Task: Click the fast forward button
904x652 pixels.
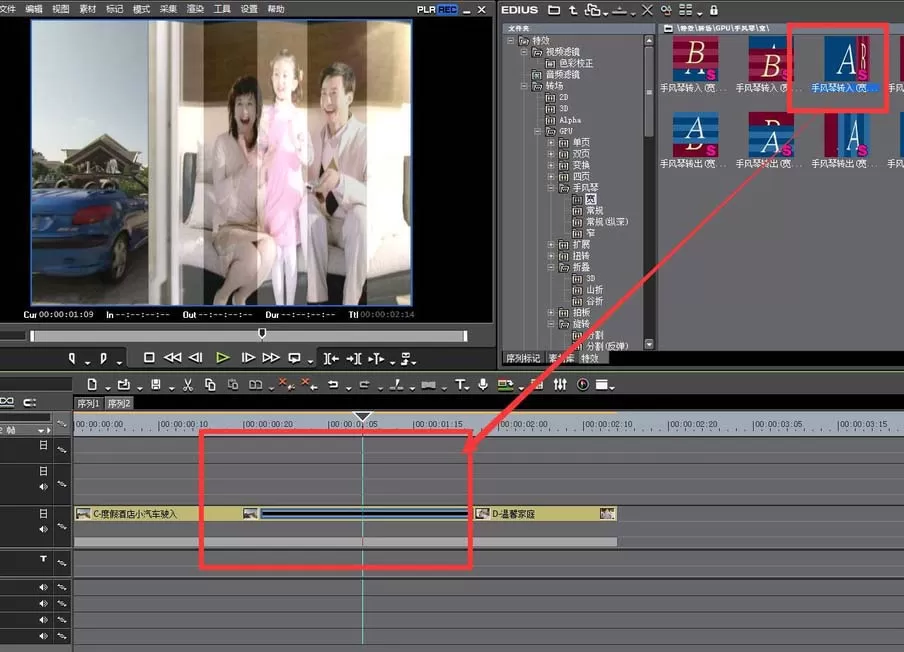Action: [x=271, y=358]
